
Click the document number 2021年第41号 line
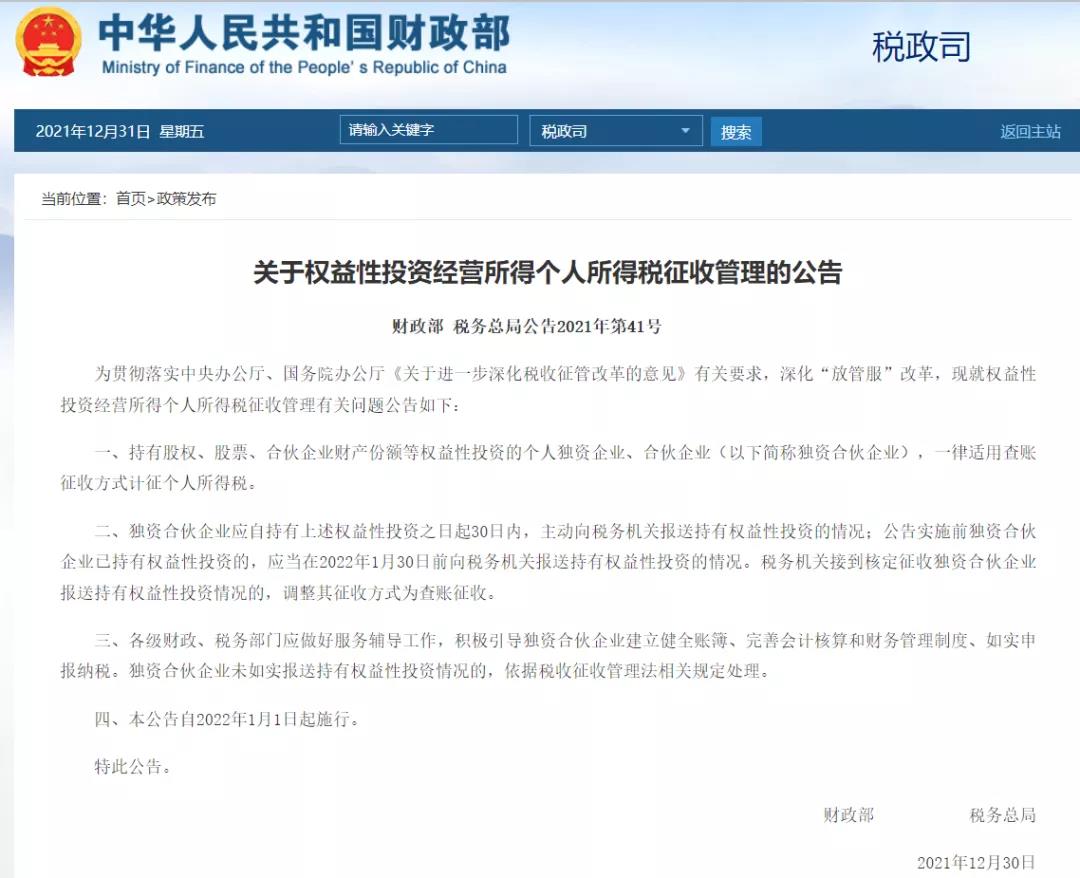point(527,326)
